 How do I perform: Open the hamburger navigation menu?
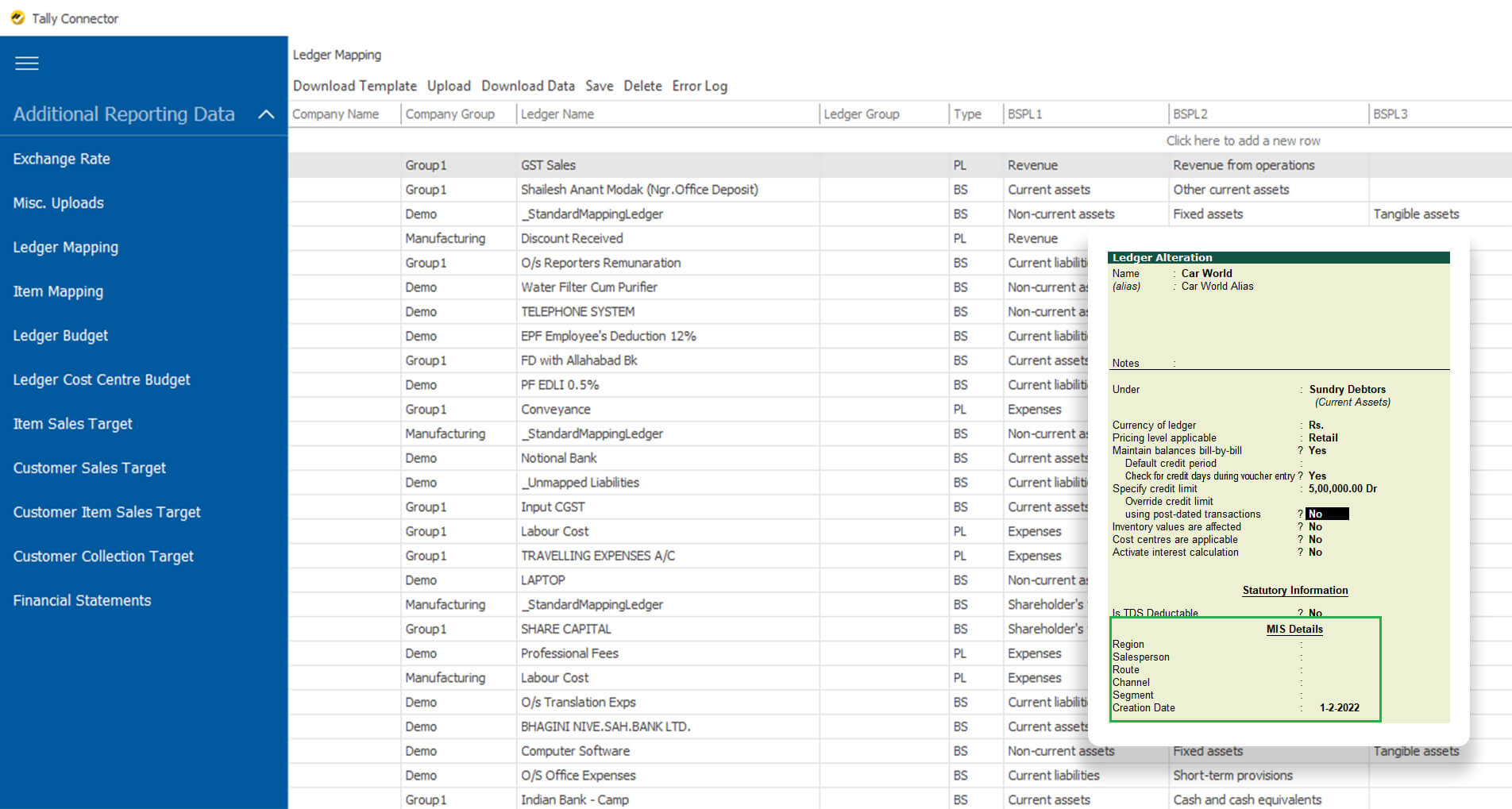[x=26, y=64]
